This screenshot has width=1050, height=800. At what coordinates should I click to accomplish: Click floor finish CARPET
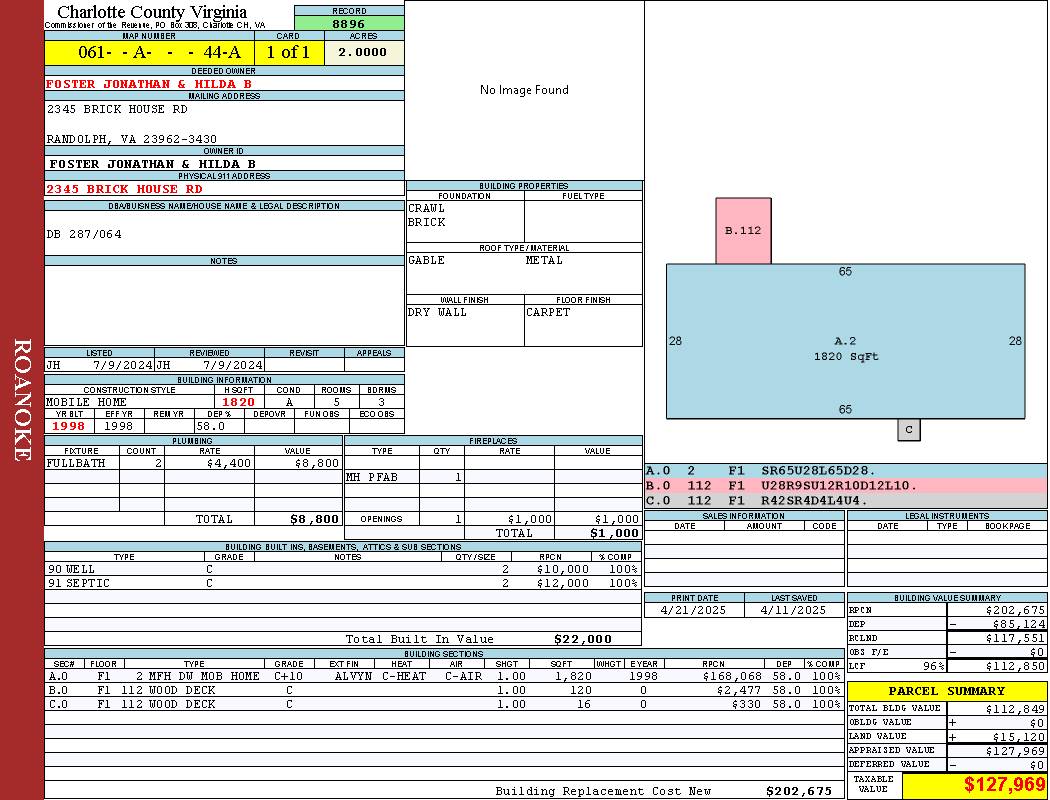(x=548, y=313)
